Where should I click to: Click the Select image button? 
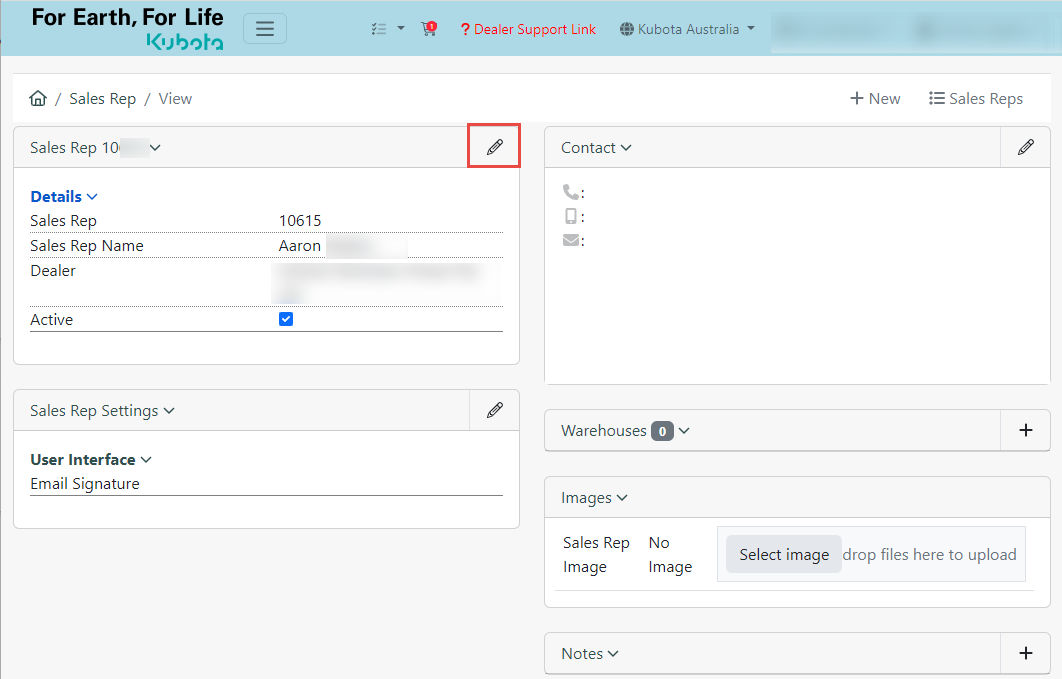point(783,555)
